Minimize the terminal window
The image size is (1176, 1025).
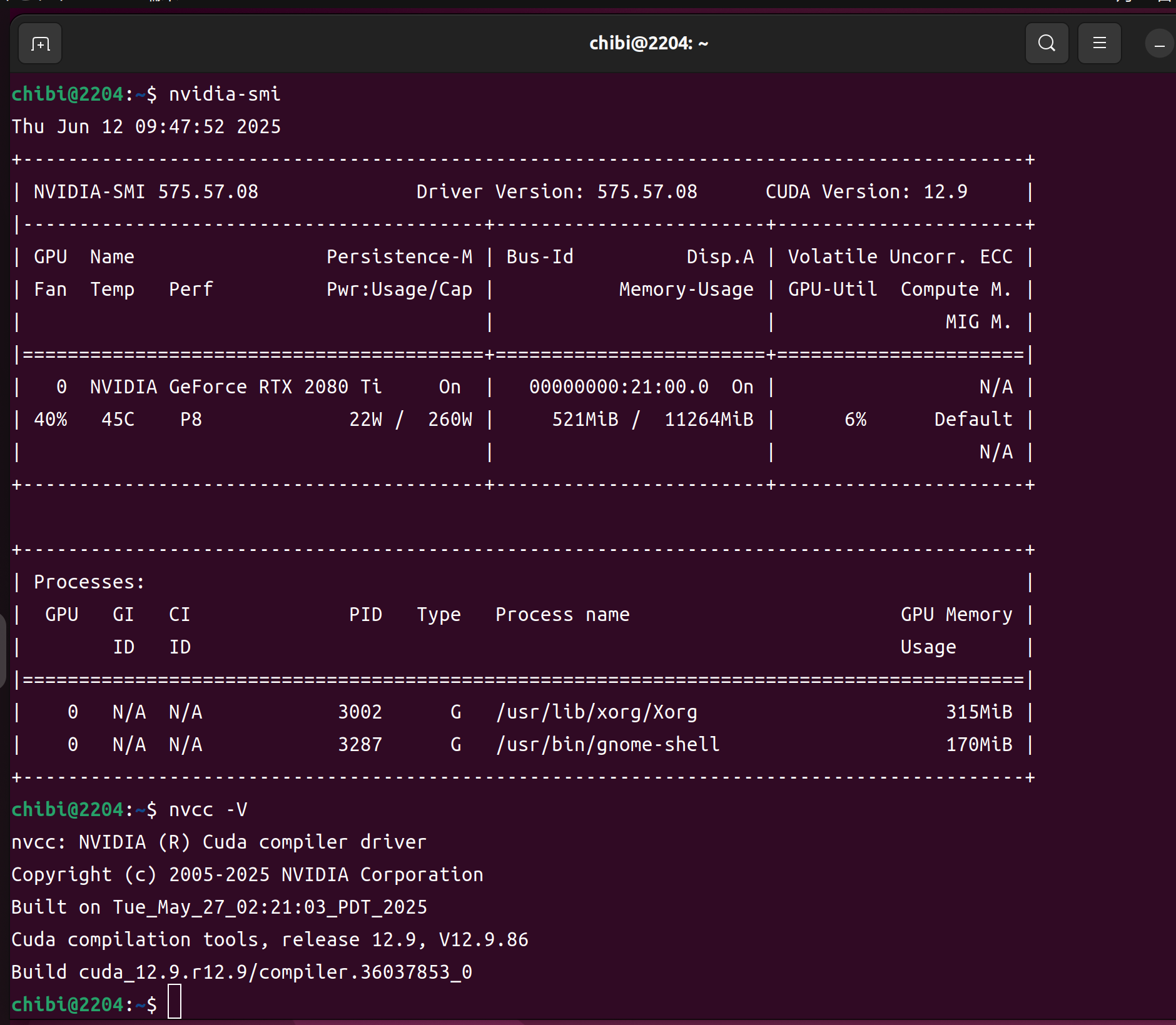tap(1158, 45)
